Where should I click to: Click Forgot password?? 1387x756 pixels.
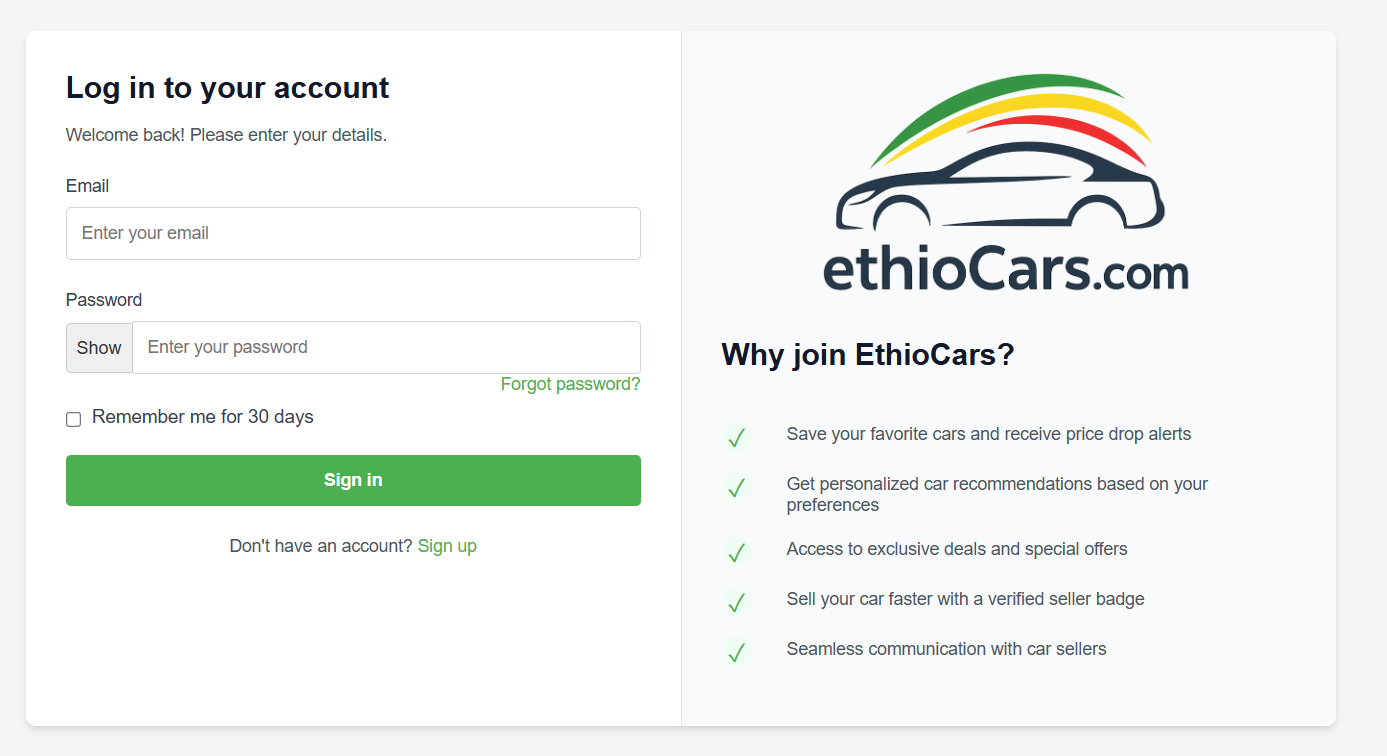coord(570,383)
